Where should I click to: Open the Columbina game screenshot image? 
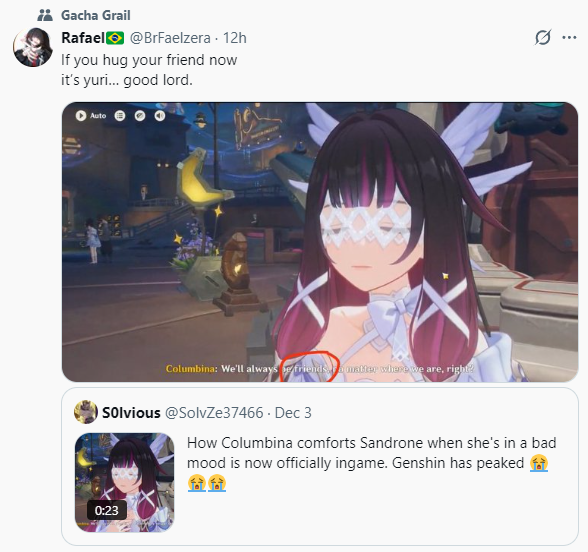pyautogui.click(x=320, y=242)
